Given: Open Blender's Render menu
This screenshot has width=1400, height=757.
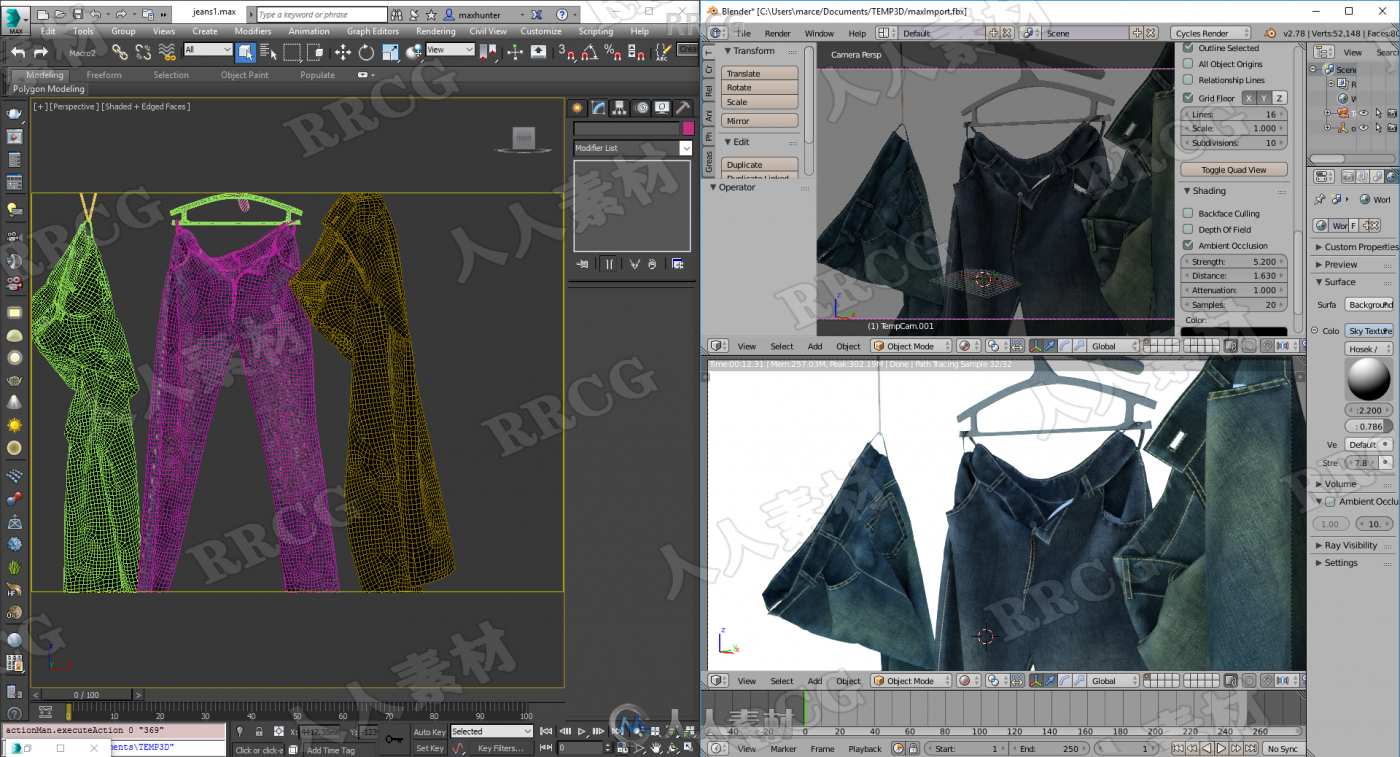Looking at the screenshot, I should (x=778, y=33).
